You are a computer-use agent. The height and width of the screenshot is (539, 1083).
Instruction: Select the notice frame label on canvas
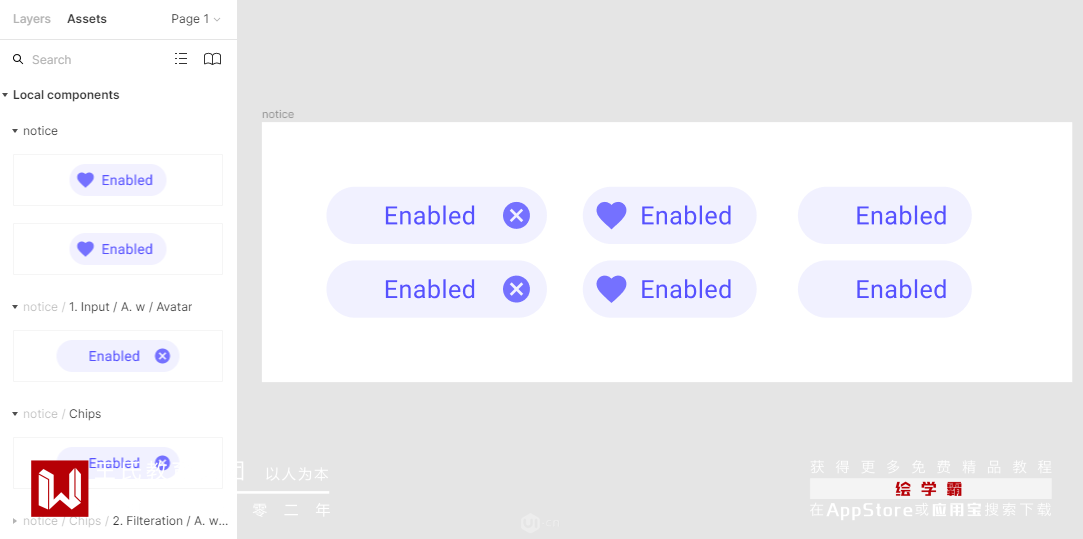[278, 114]
